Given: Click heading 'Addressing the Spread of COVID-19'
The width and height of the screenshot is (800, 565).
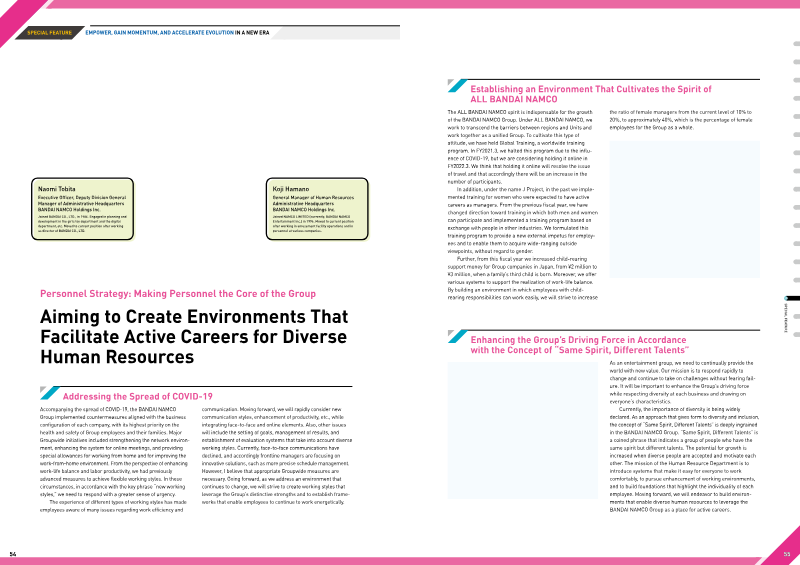Looking at the screenshot, I should [138, 397].
